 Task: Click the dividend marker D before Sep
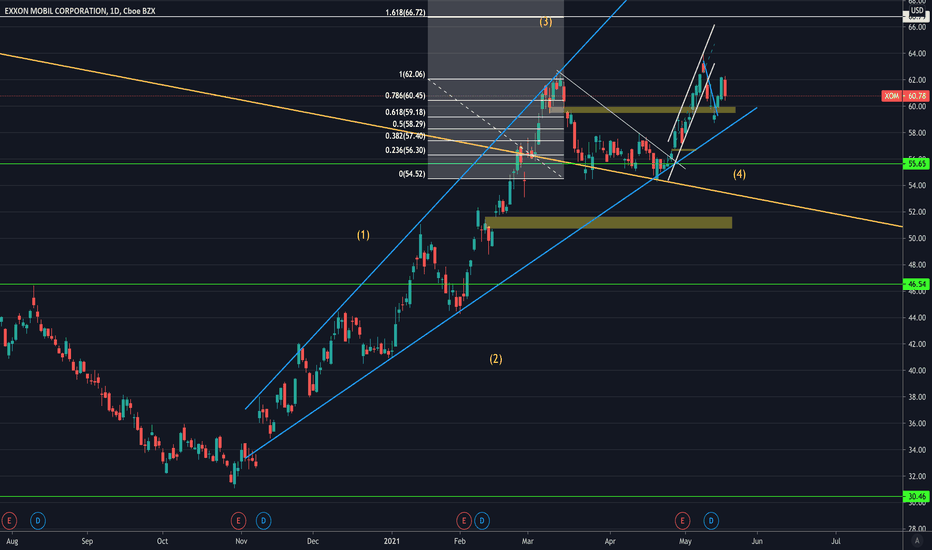click(x=37, y=521)
